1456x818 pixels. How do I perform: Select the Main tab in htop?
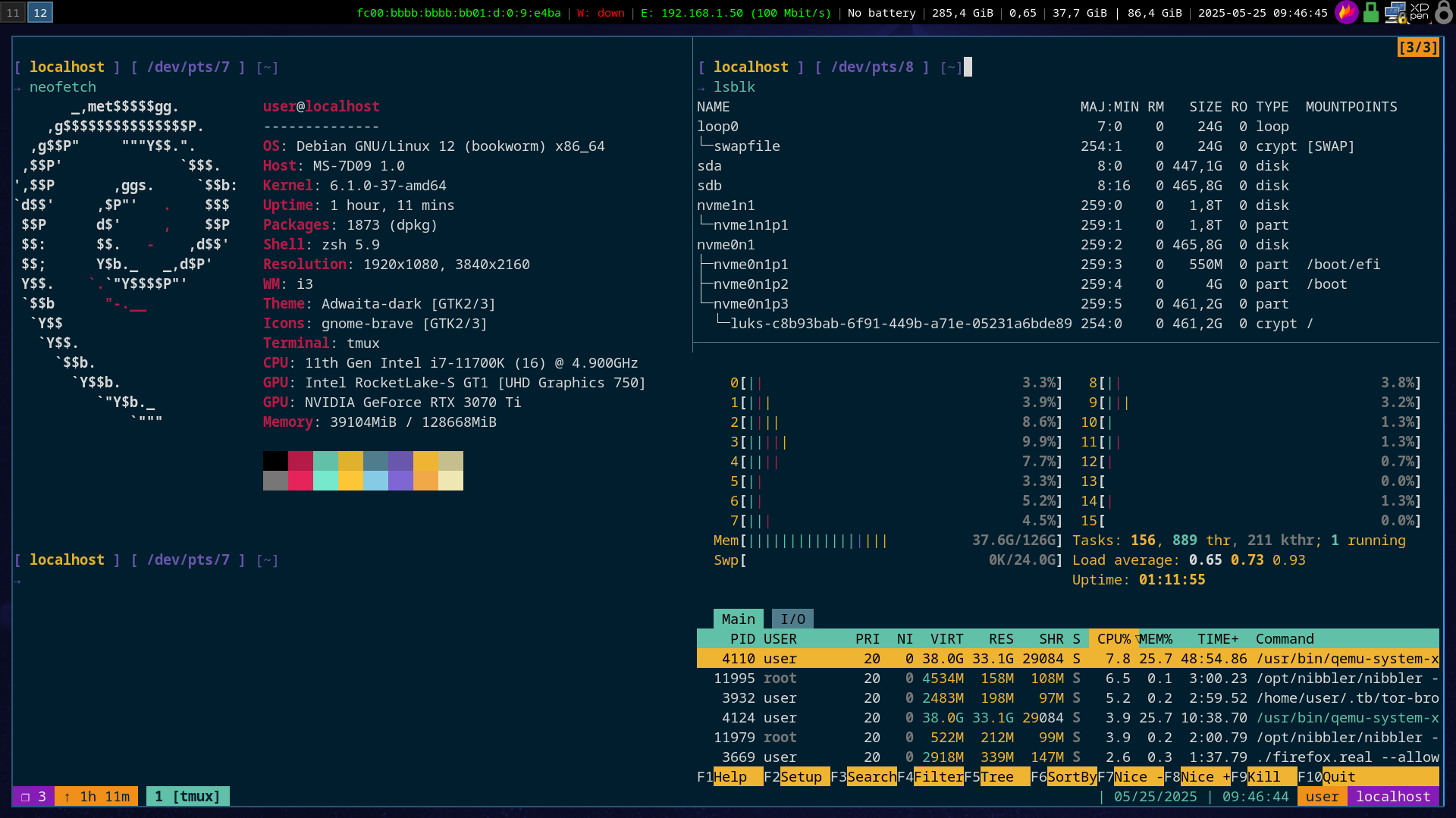[738, 619]
